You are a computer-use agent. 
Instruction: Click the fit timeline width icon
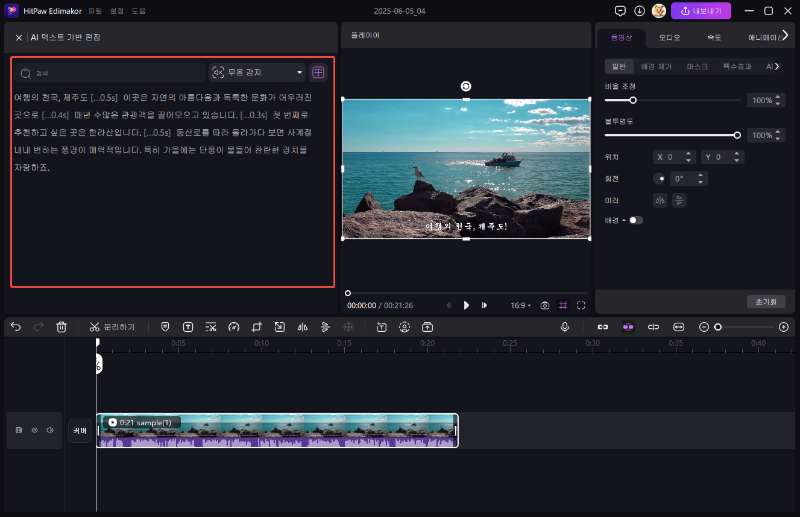point(679,327)
